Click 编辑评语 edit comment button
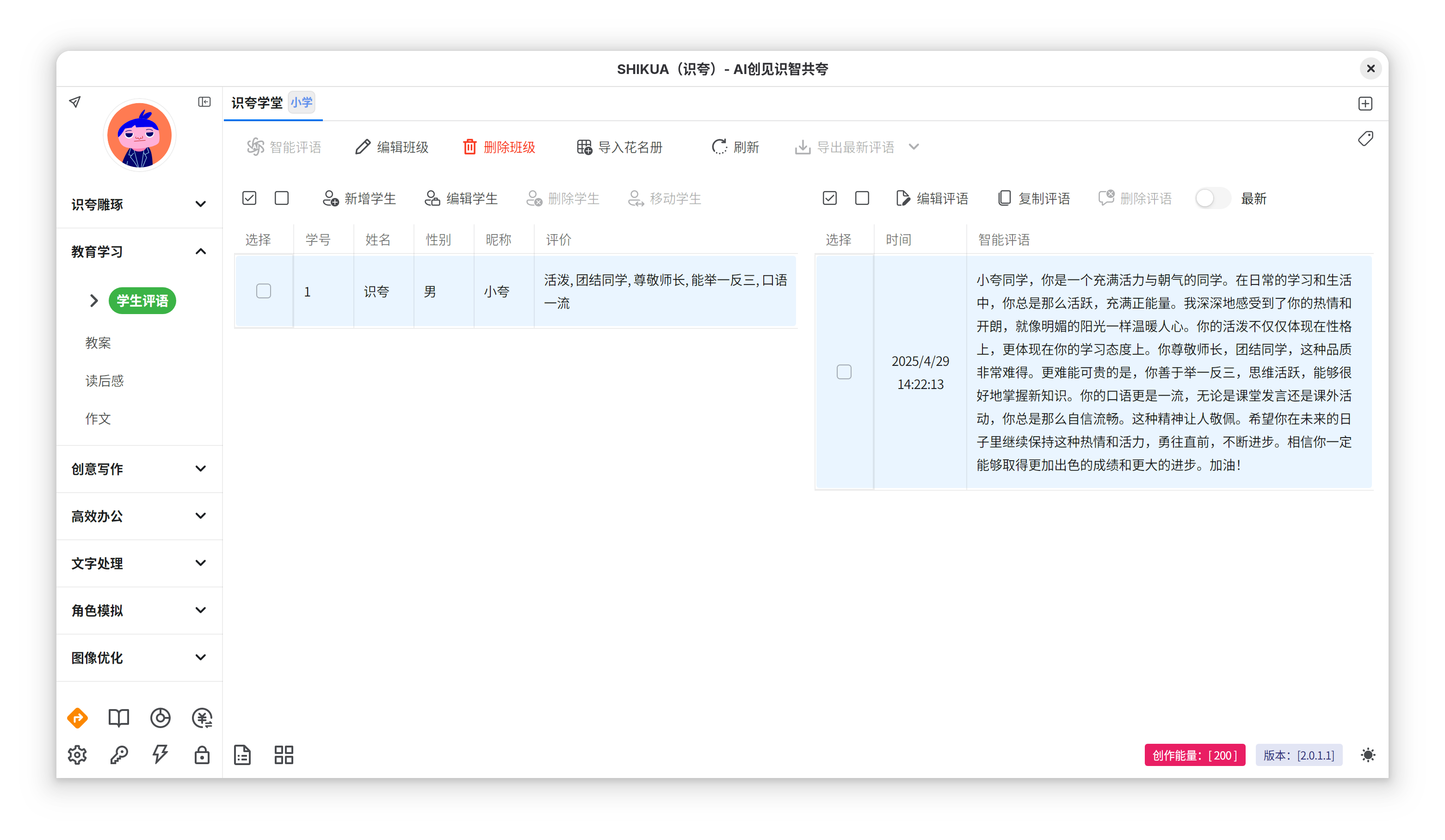 pos(932,198)
